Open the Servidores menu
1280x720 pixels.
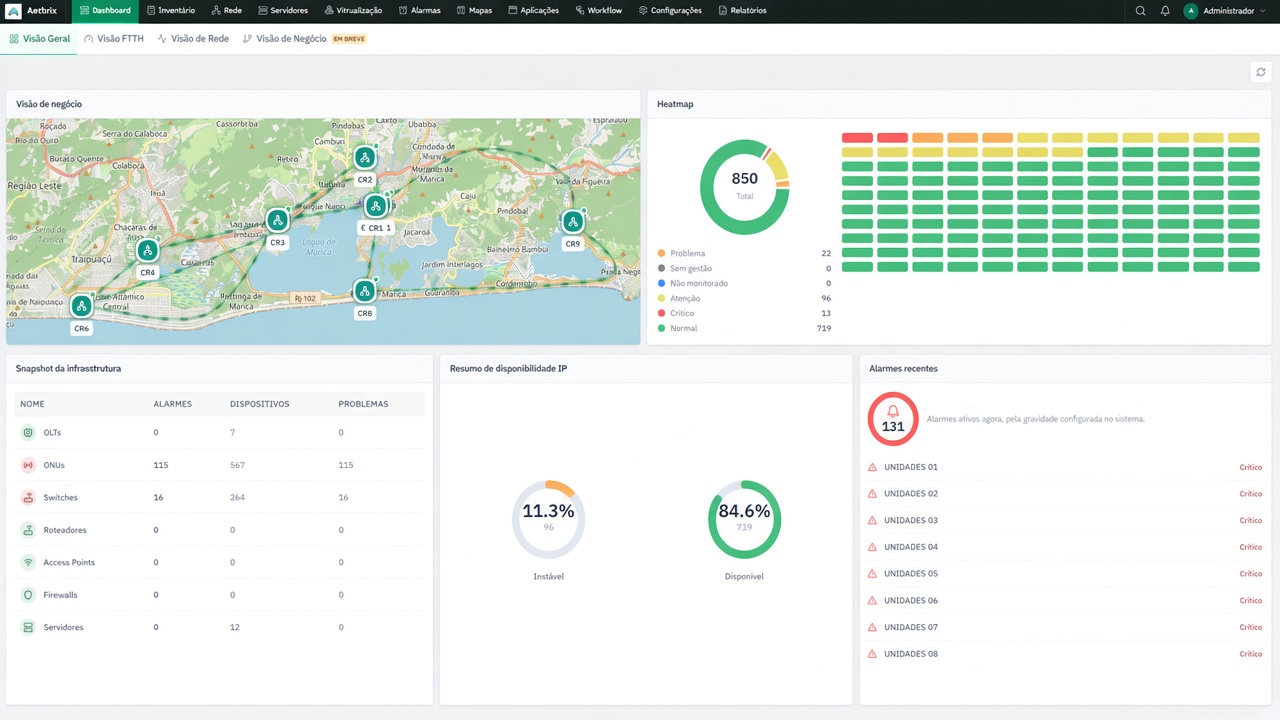coord(283,11)
